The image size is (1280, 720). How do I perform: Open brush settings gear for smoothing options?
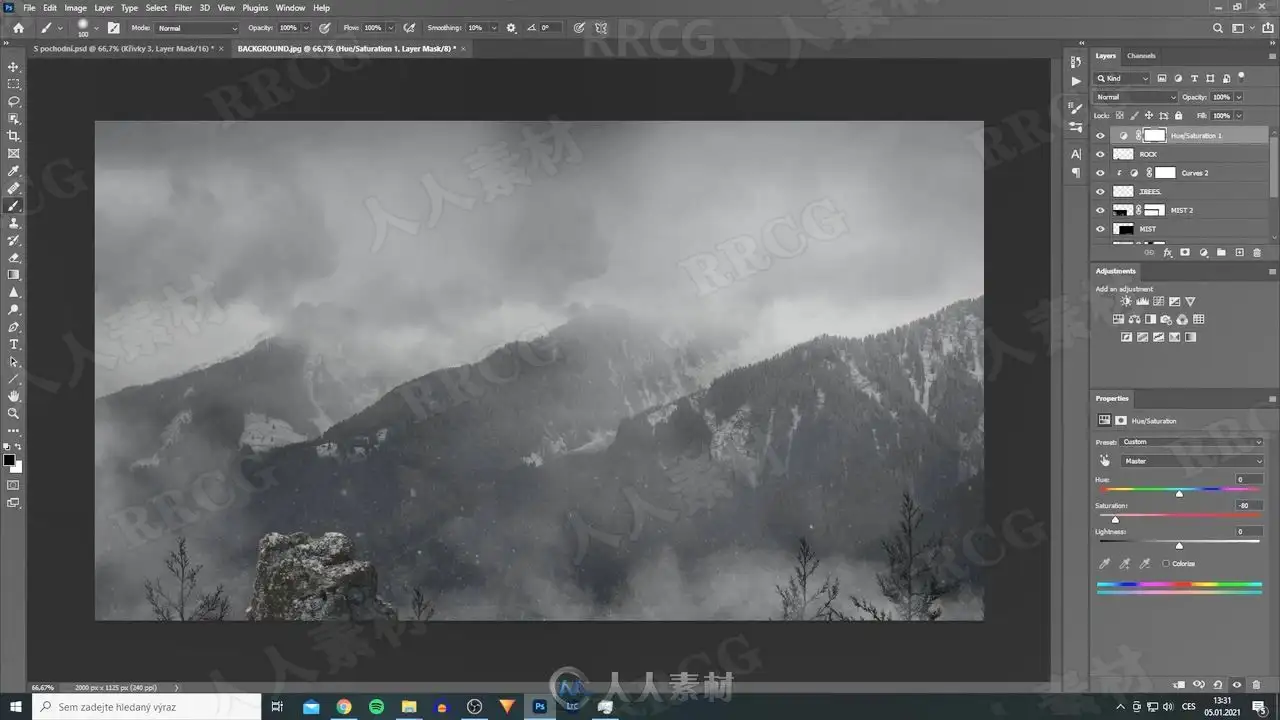click(x=512, y=28)
